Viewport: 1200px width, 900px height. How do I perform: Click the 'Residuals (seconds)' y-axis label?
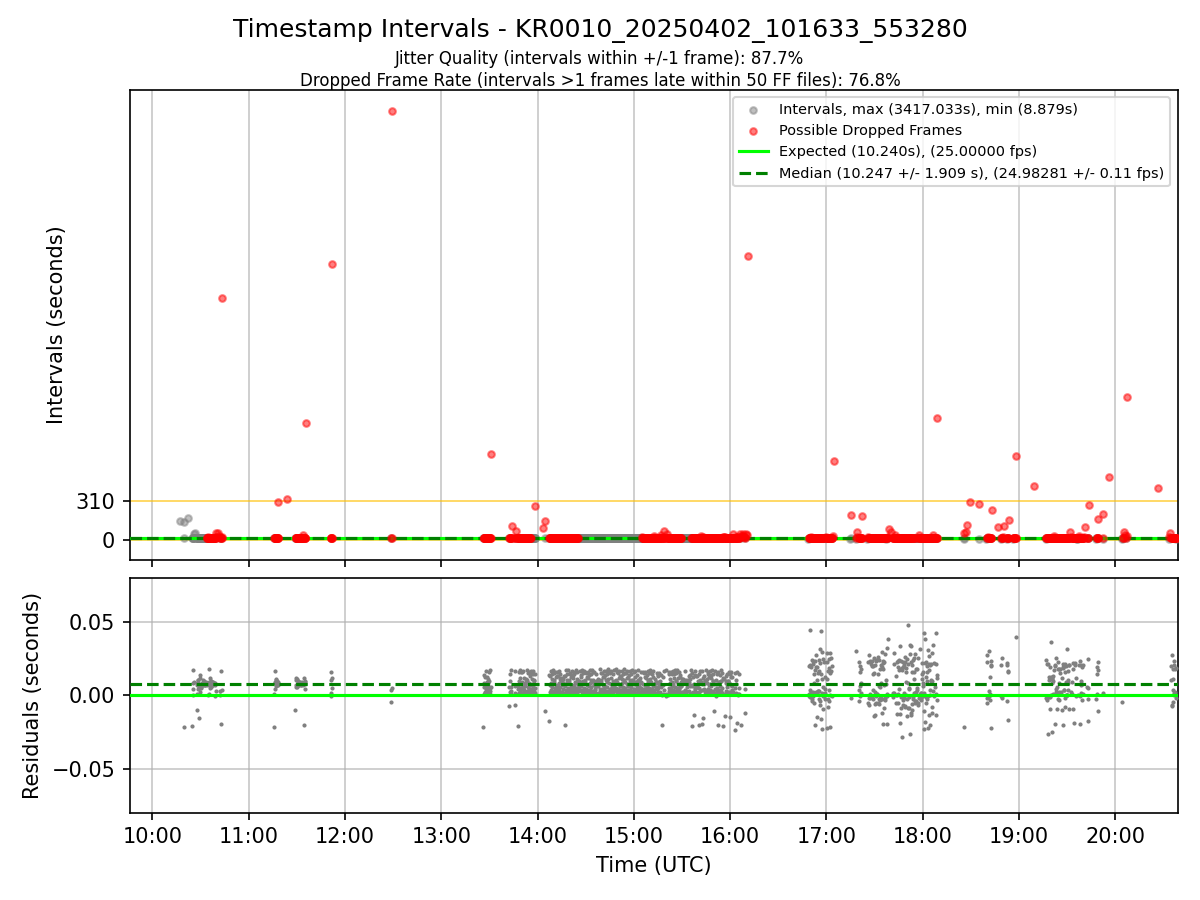click(x=32, y=696)
